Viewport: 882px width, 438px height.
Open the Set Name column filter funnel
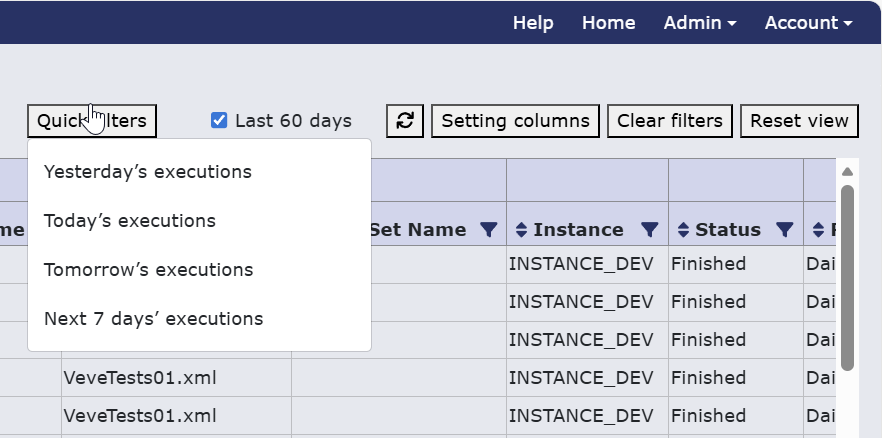click(489, 229)
